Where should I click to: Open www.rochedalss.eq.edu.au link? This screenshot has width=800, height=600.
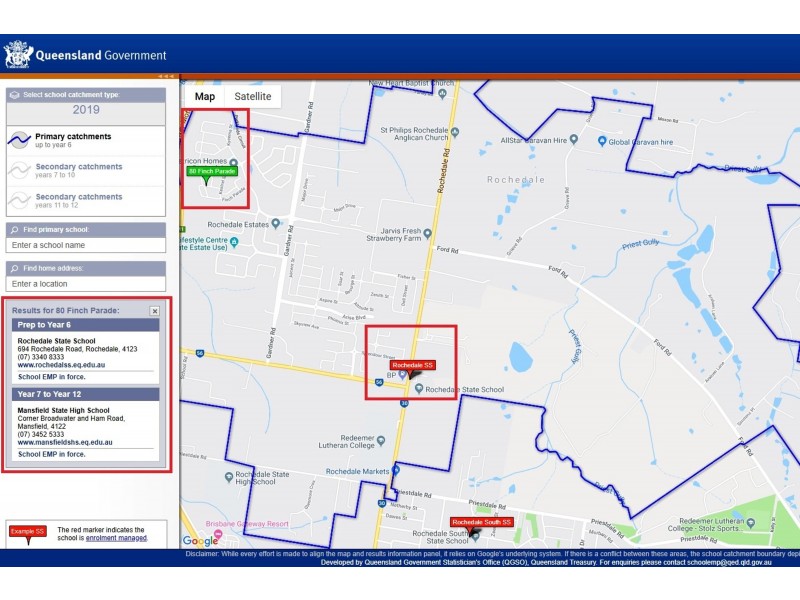61,366
